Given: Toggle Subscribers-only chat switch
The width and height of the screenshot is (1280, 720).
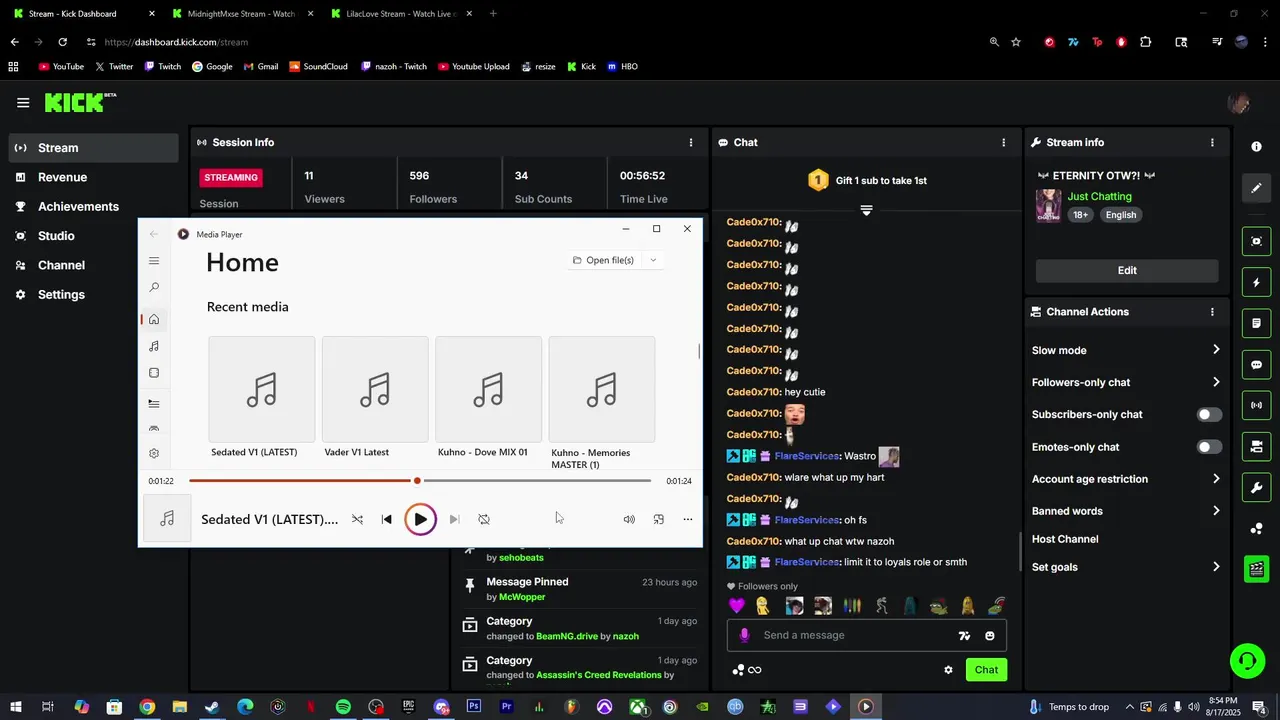Looking at the screenshot, I should tap(1209, 414).
